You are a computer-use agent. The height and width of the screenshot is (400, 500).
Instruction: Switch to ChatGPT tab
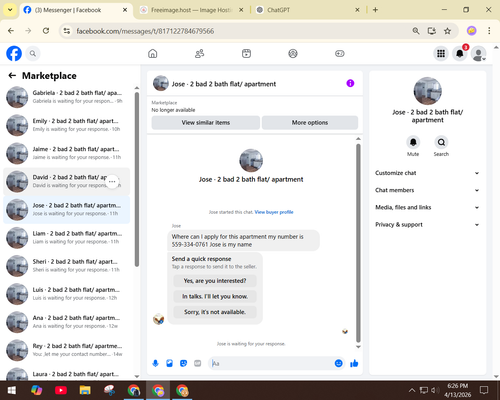pyautogui.click(x=307, y=10)
